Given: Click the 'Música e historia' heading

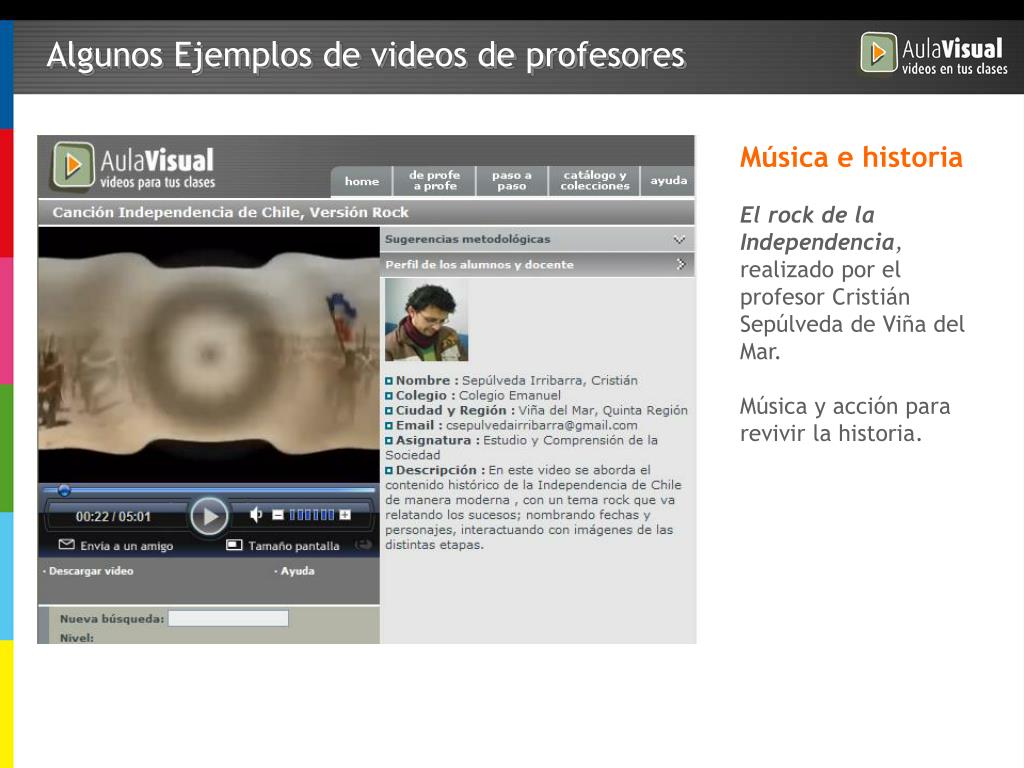Looking at the screenshot, I should [851, 157].
